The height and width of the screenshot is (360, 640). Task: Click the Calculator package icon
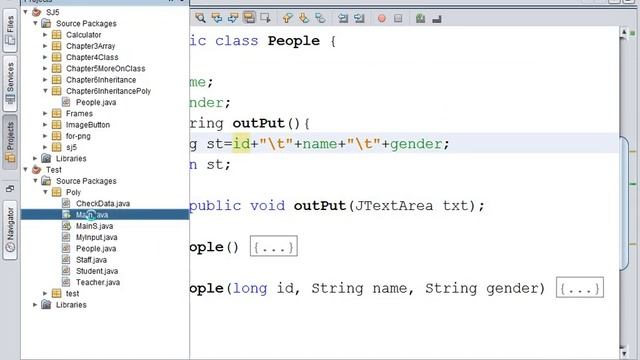pyautogui.click(x=57, y=35)
